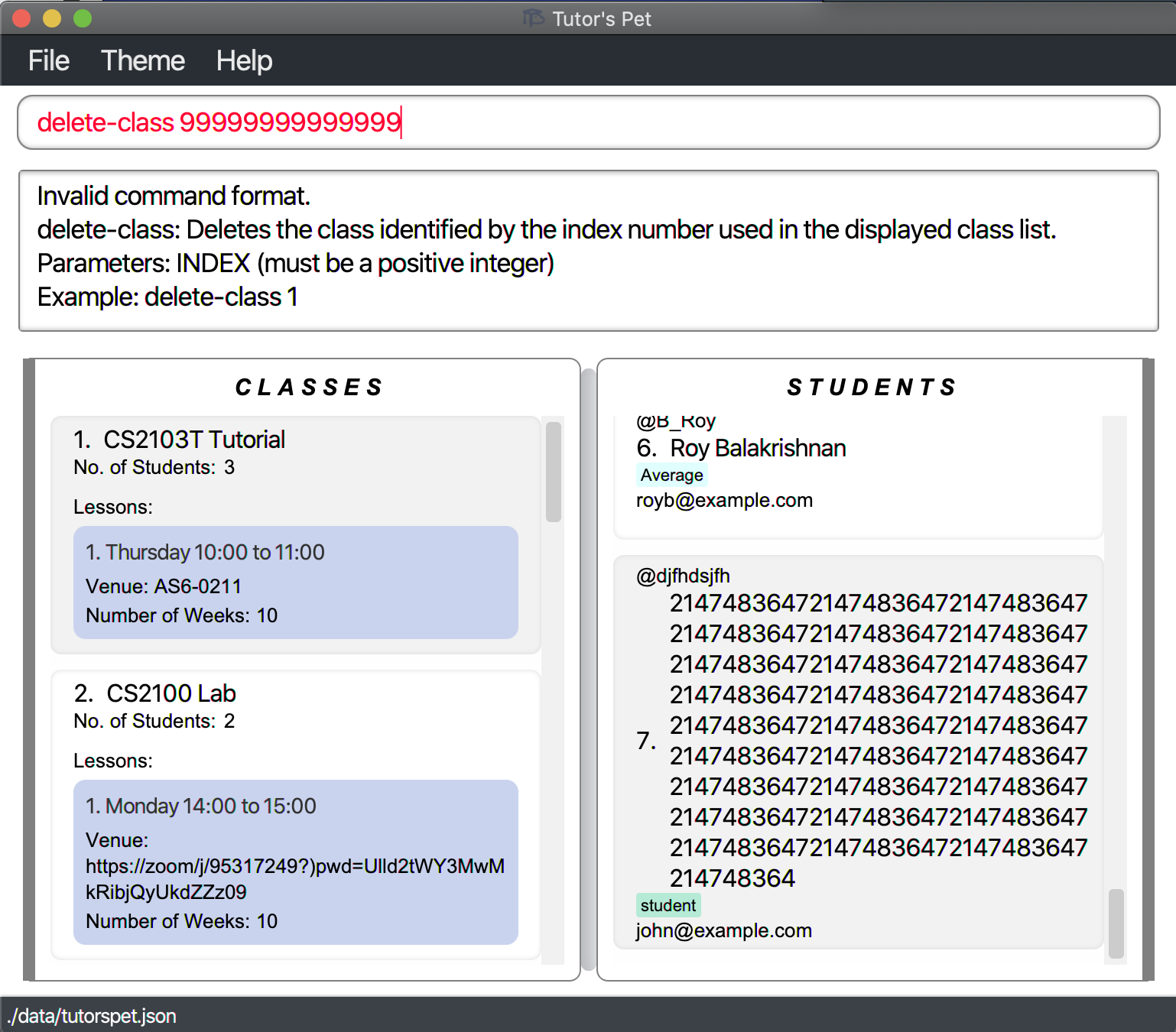Click the divider handle between Classes and Students
The image size is (1176, 1032).
589,670
